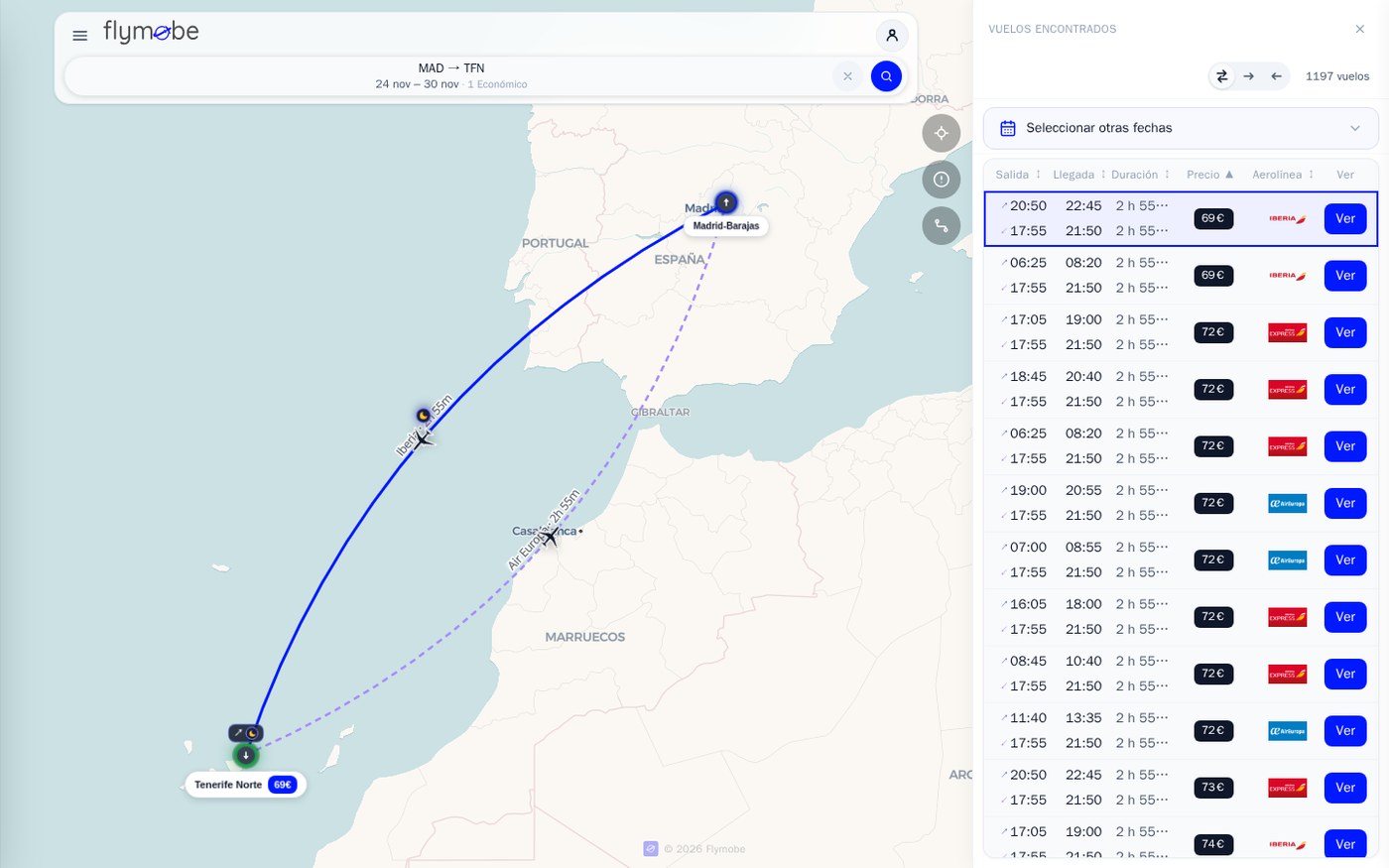The height and width of the screenshot is (868, 1389).
Task: Click Ver for the 20:50 Iberia 69€ flight
Action: pyautogui.click(x=1345, y=218)
